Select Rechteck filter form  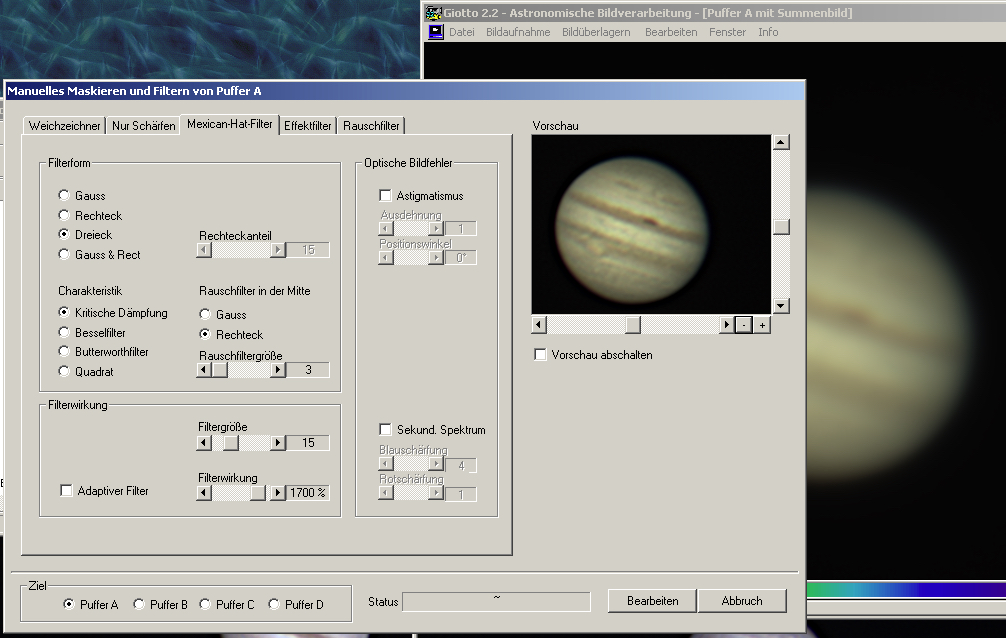click(x=90, y=216)
